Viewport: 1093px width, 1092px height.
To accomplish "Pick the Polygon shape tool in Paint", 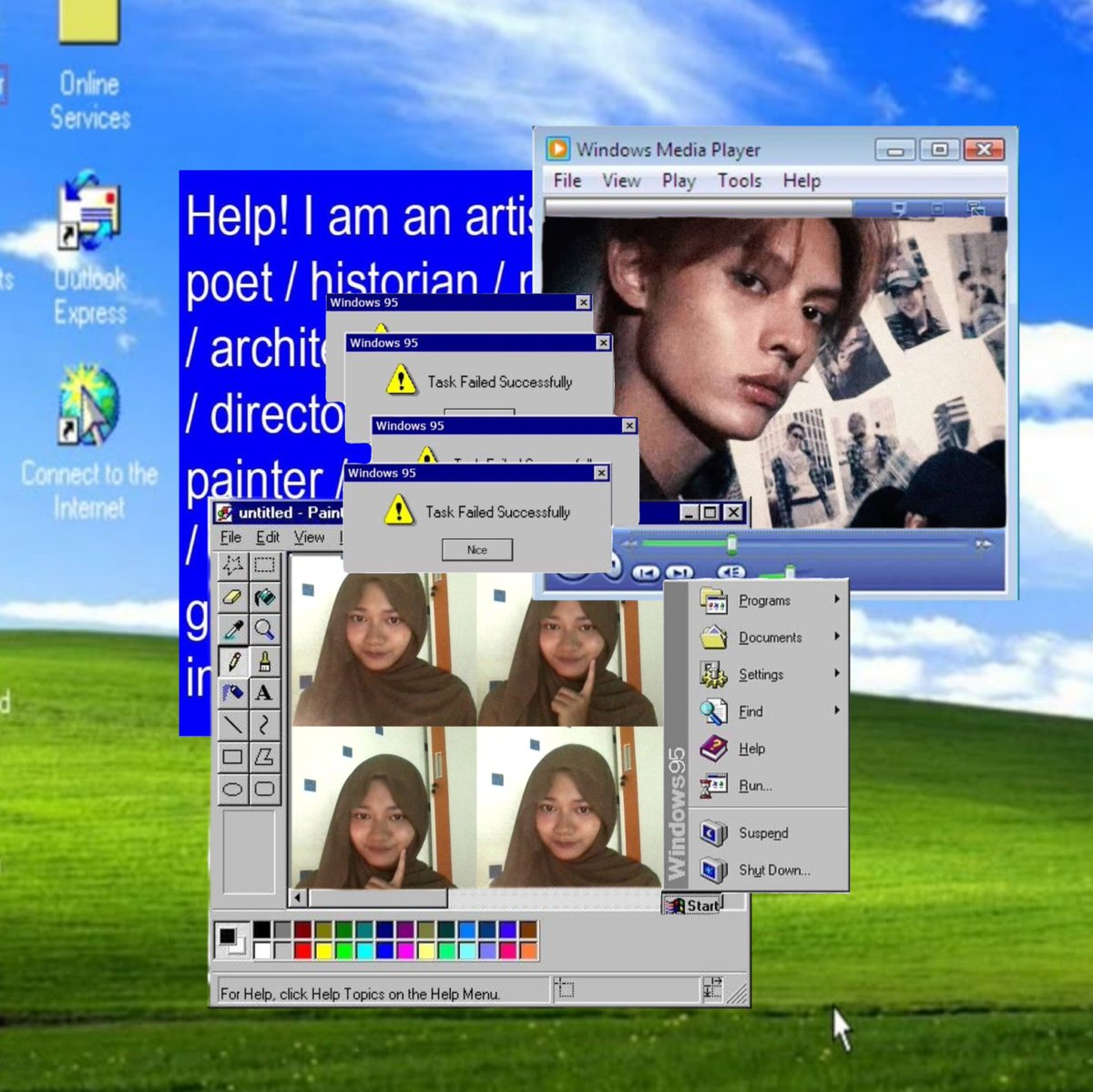I will tap(264, 757).
